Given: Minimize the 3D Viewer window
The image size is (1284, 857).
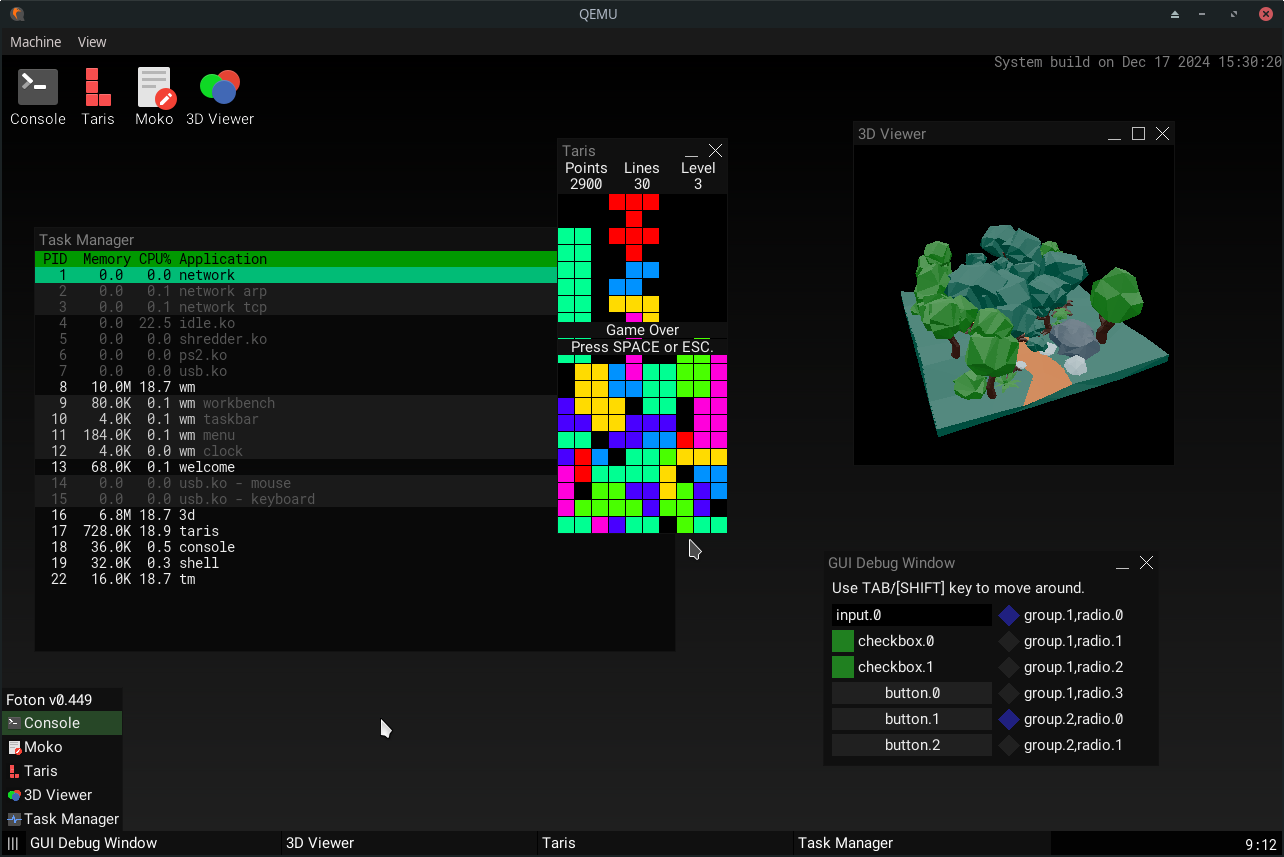Looking at the screenshot, I should pyautogui.click(x=1115, y=134).
